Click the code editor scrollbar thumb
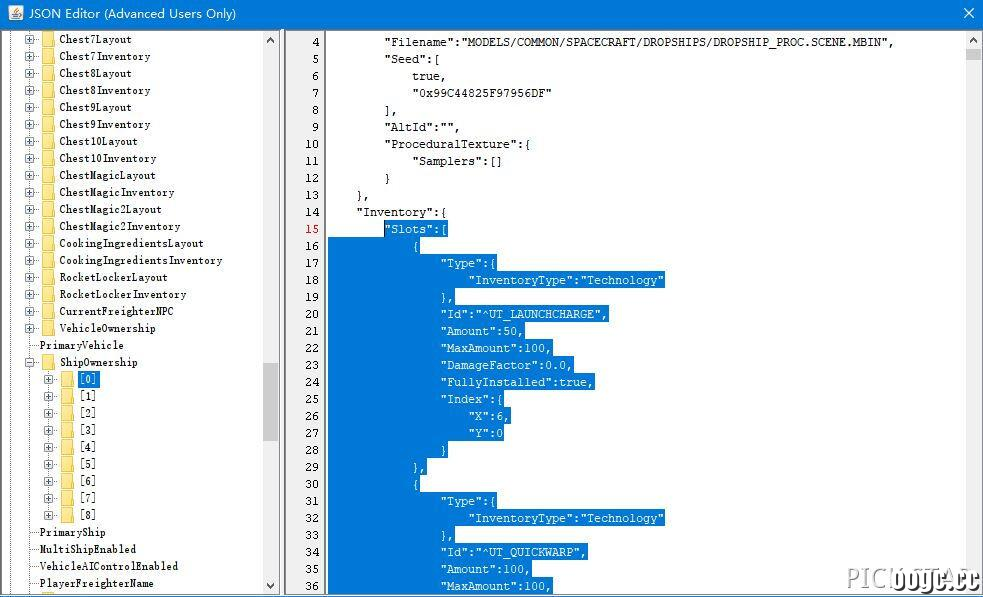Image resolution: width=983 pixels, height=597 pixels. (973, 54)
